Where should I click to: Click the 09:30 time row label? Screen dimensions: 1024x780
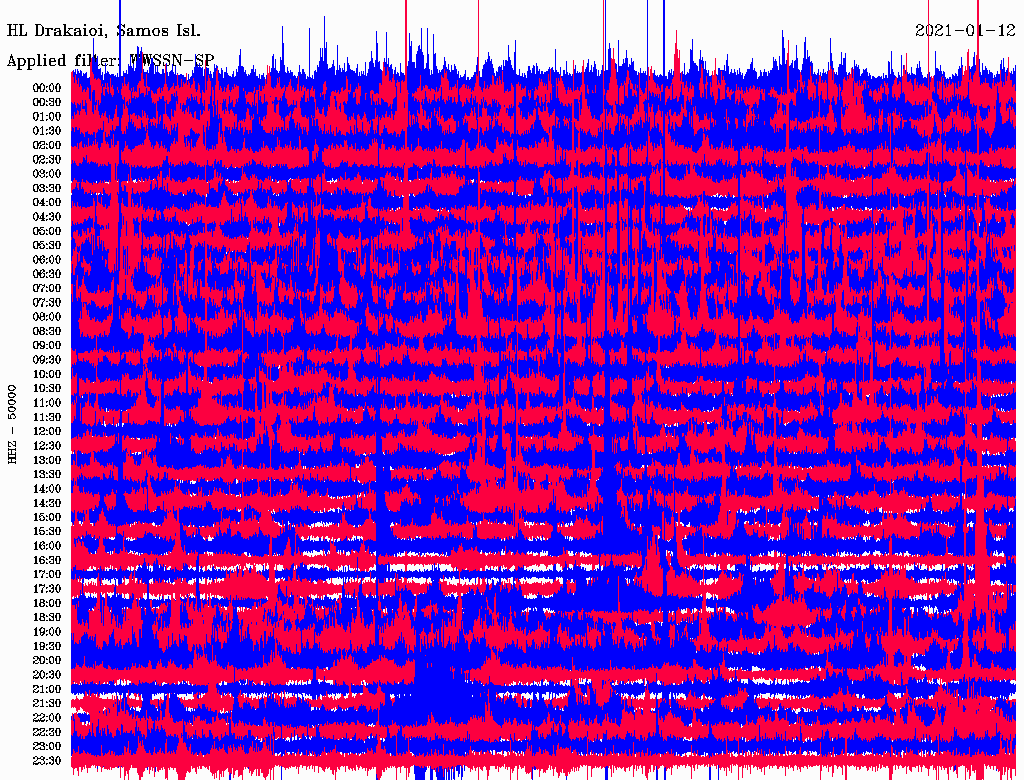pos(47,360)
